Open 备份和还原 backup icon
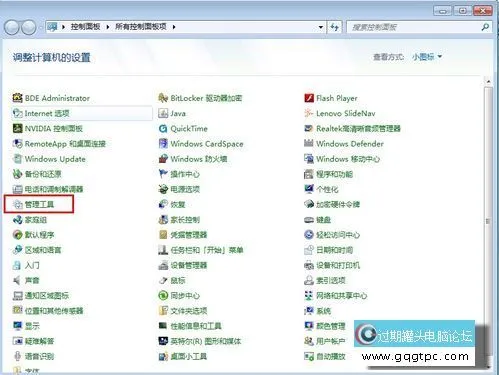Viewport: 499px width, 375px height. point(17,174)
